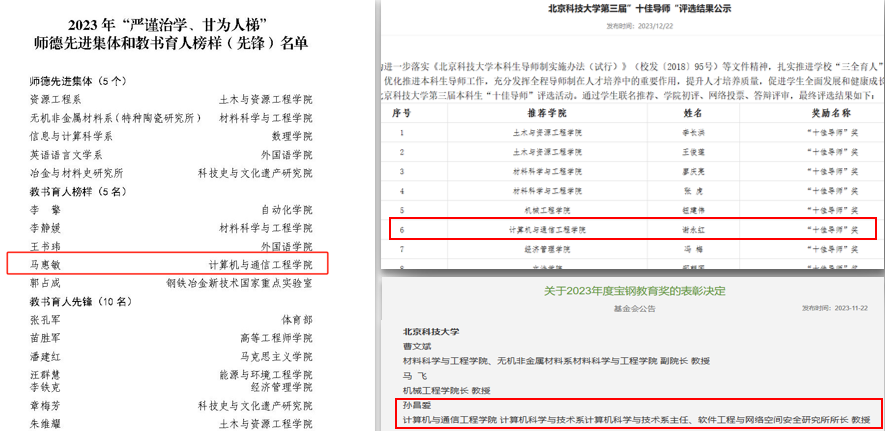Click 马克思主义学院 in the list

click(276, 357)
